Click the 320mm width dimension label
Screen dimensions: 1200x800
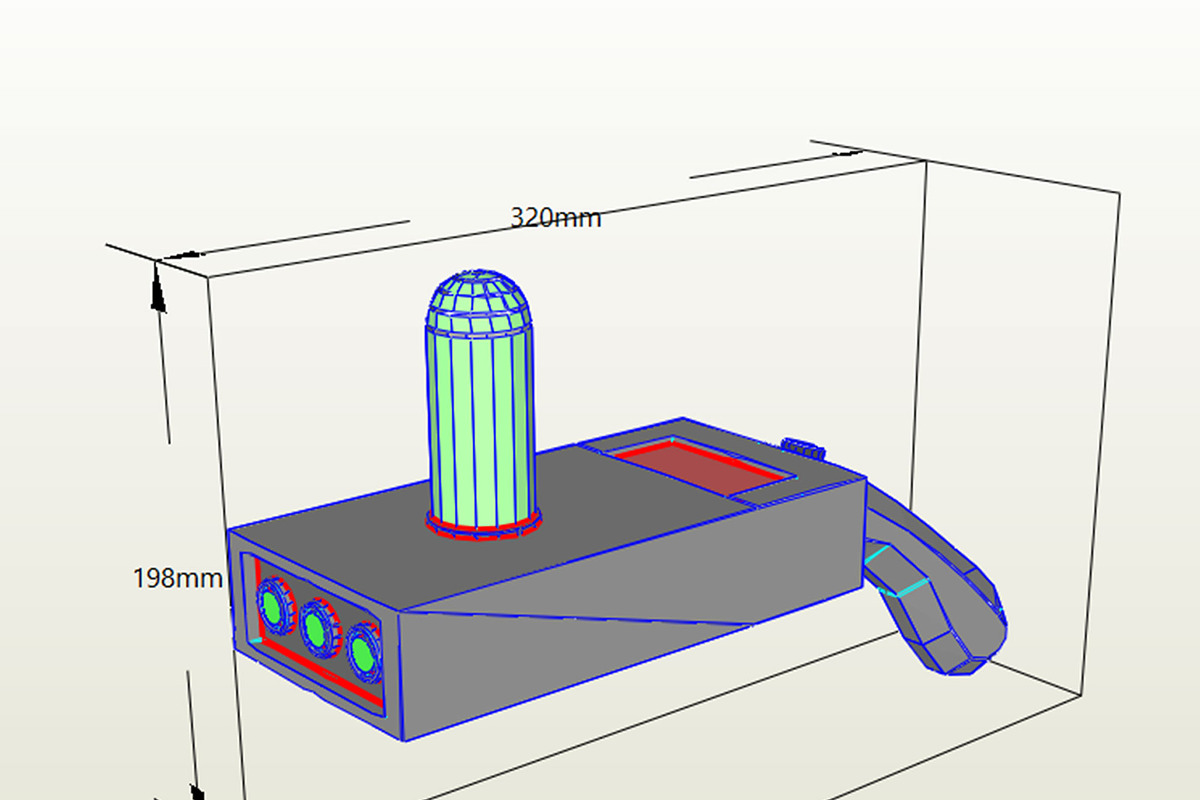click(555, 217)
